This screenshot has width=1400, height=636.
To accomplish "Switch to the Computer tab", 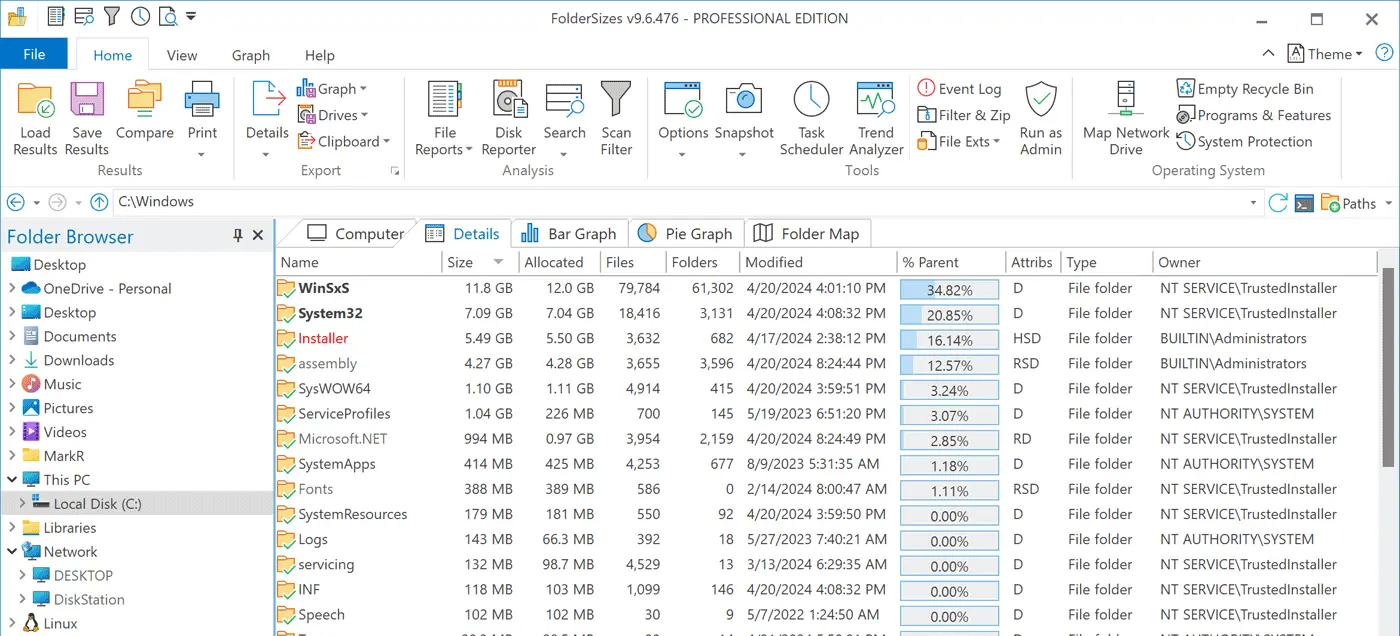I will pyautogui.click(x=355, y=233).
